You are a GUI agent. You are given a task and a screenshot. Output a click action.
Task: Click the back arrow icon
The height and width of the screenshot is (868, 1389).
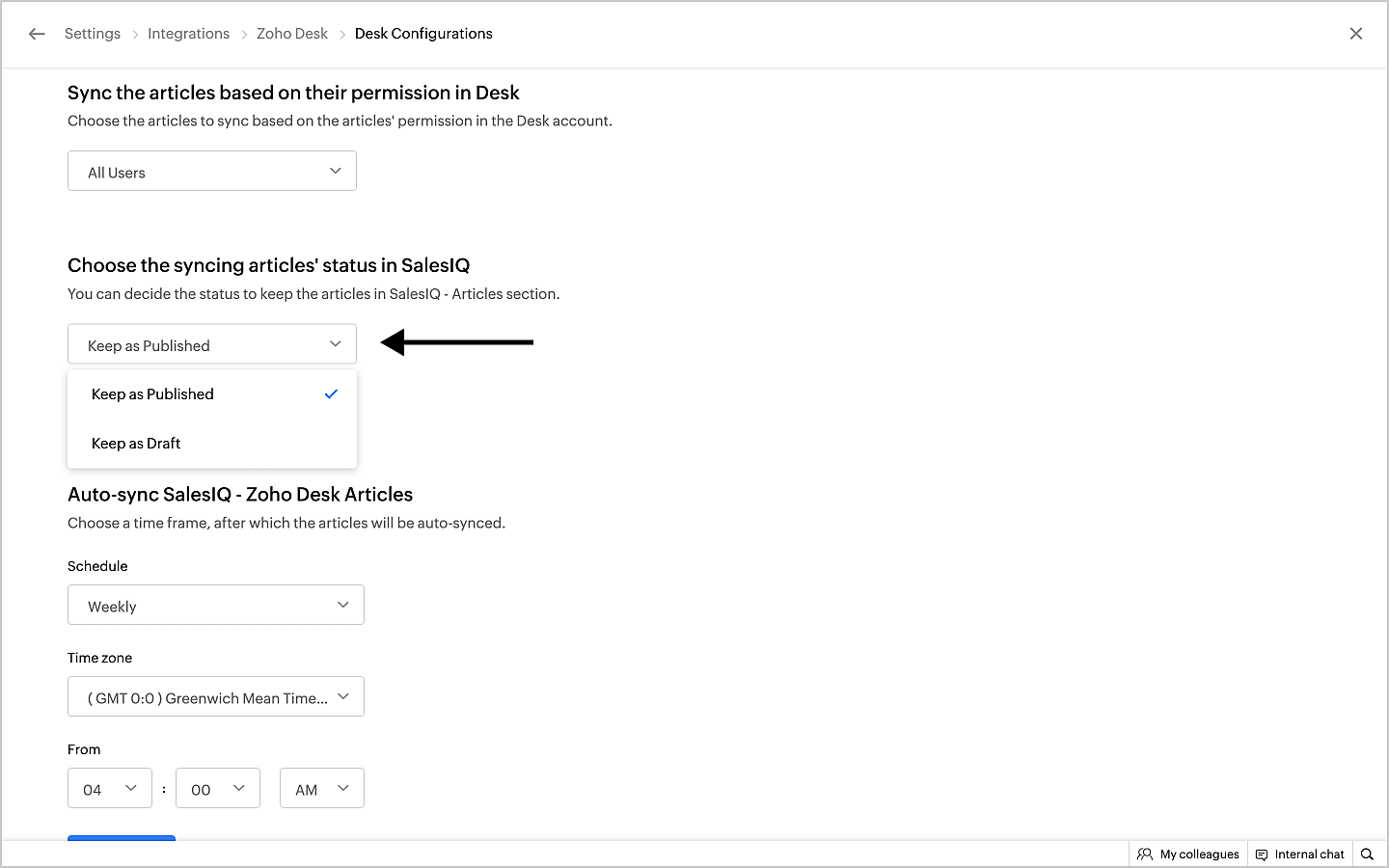pos(37,34)
